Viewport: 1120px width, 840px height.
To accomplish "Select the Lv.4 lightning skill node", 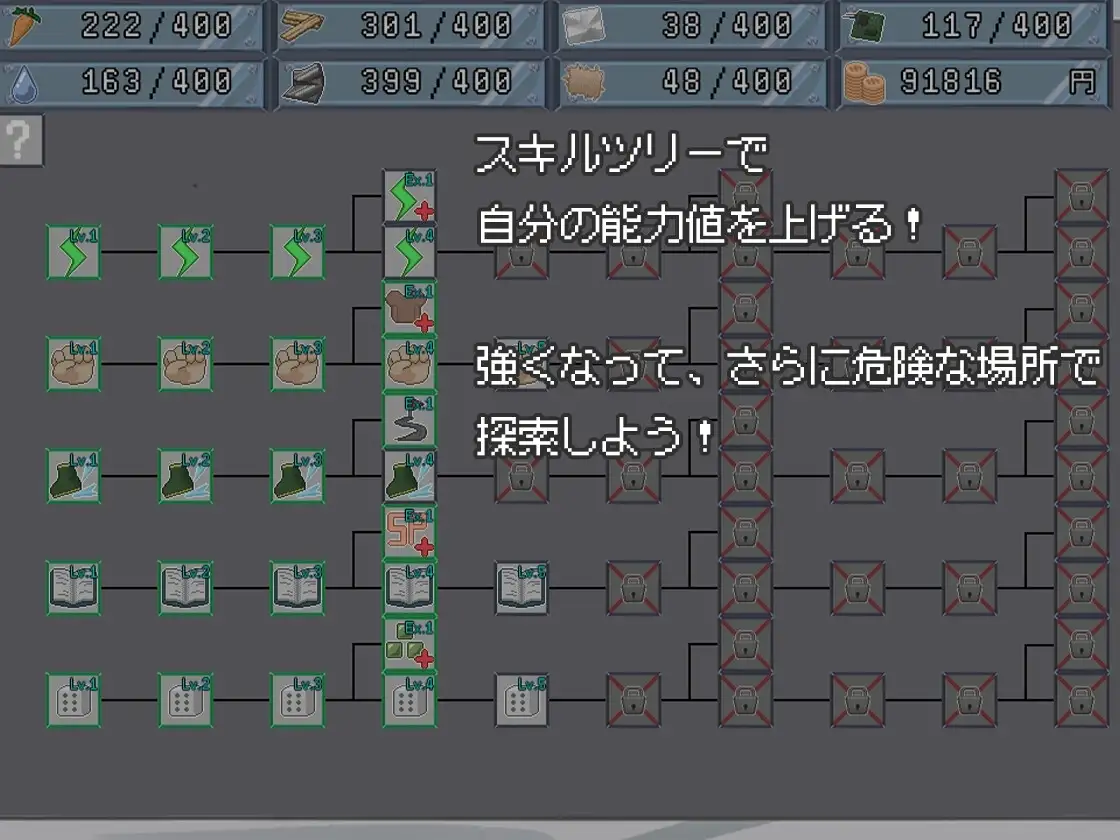I will point(408,252).
